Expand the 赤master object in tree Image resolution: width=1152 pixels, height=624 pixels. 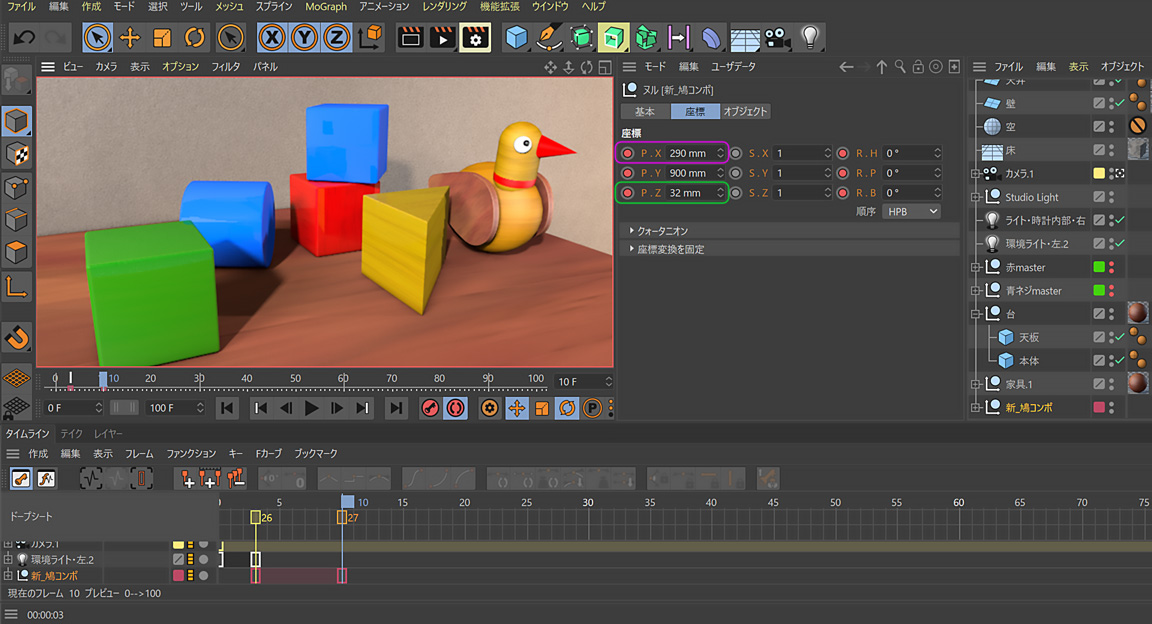point(976,268)
